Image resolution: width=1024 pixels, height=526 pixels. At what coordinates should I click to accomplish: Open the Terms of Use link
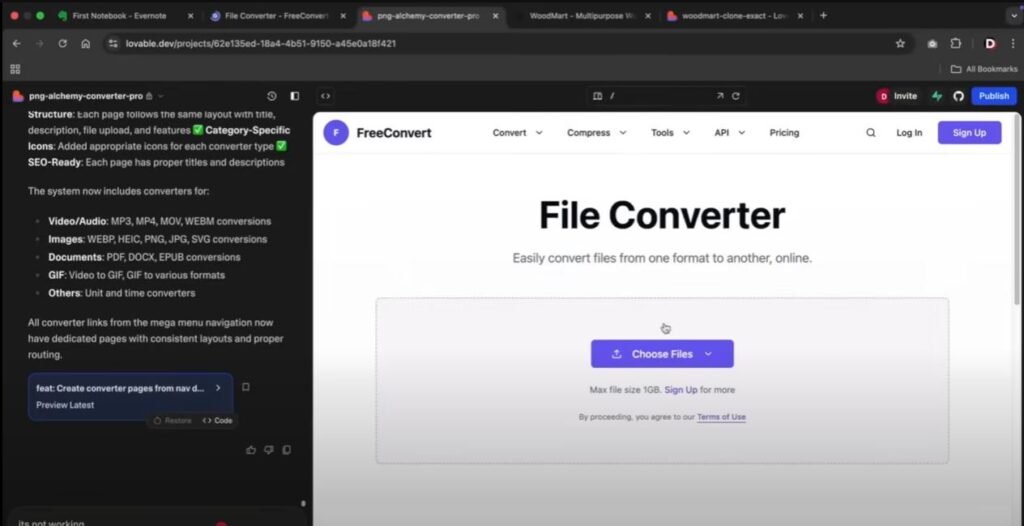pyautogui.click(x=721, y=417)
